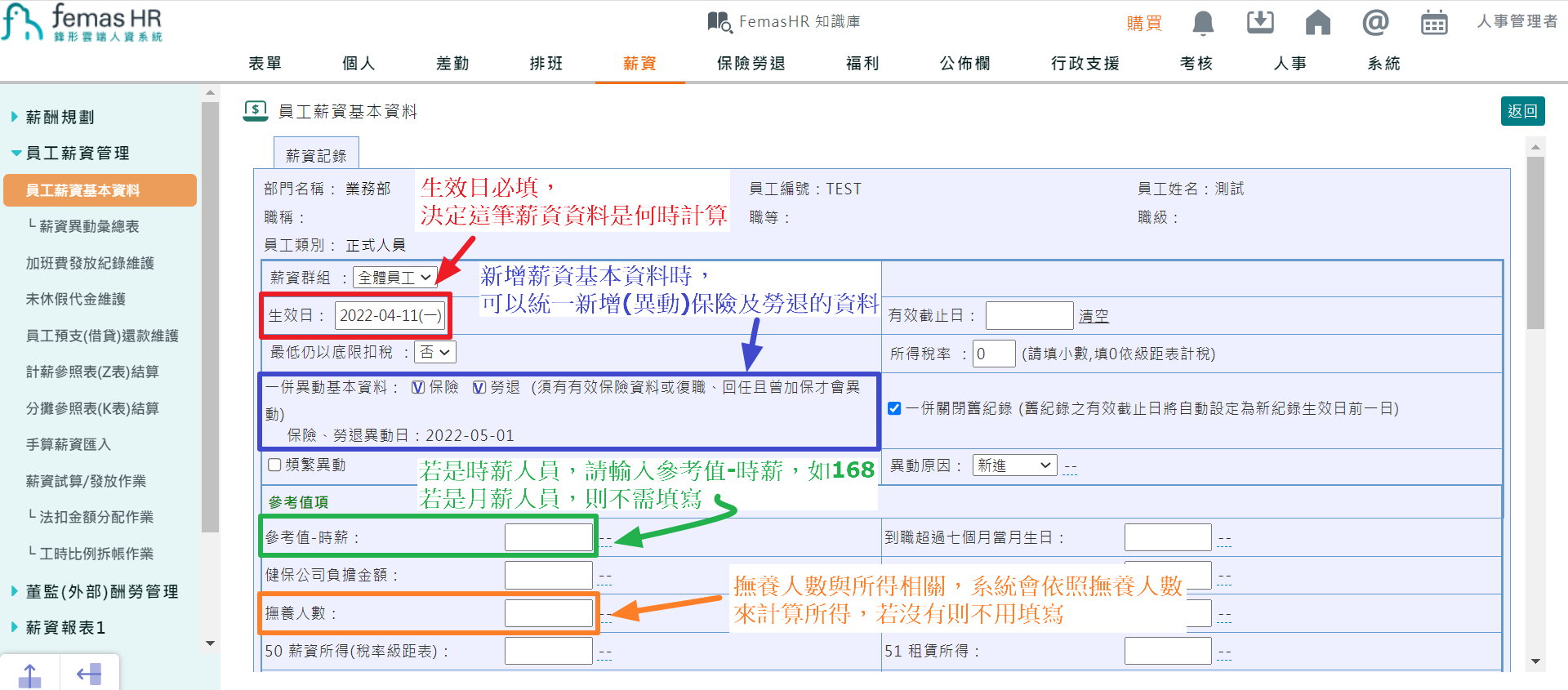Open the 人事管理者 user menu
The width and height of the screenshot is (1568, 690).
click(x=1517, y=21)
